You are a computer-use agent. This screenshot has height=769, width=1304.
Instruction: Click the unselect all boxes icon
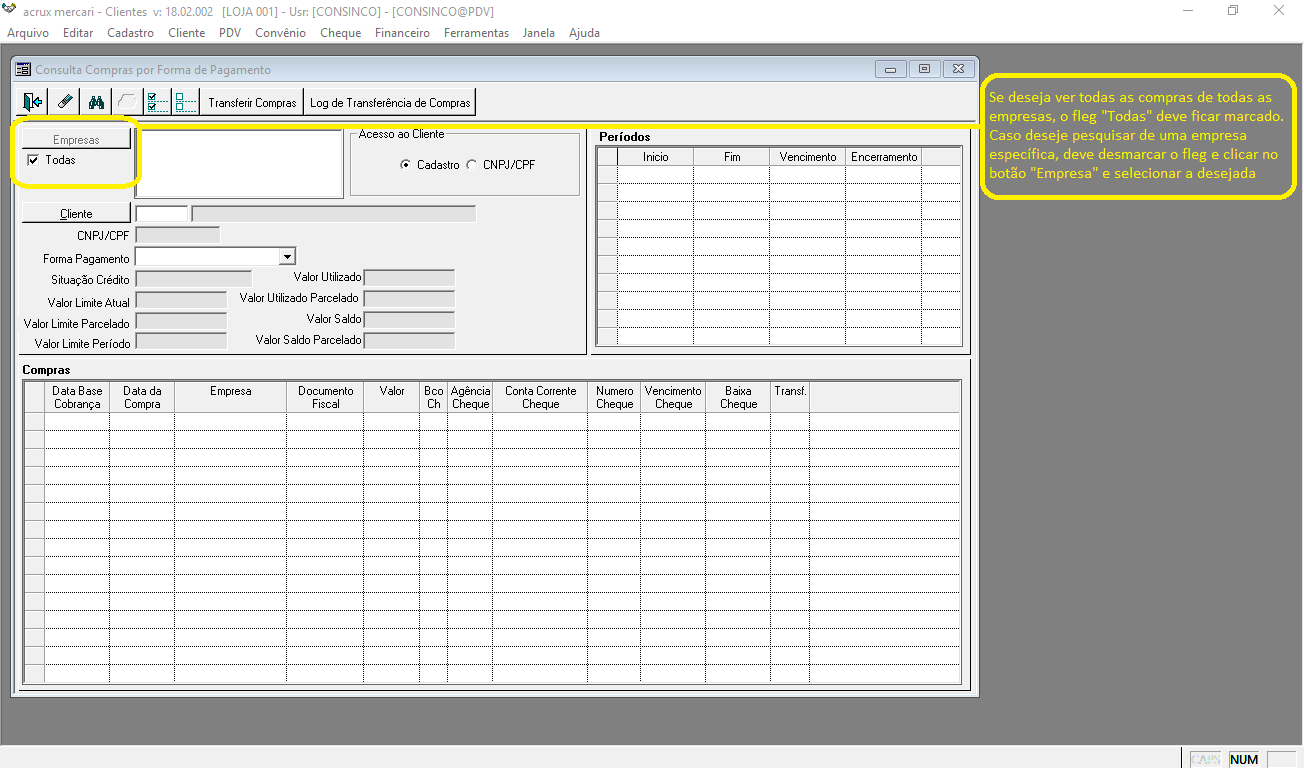tap(186, 102)
